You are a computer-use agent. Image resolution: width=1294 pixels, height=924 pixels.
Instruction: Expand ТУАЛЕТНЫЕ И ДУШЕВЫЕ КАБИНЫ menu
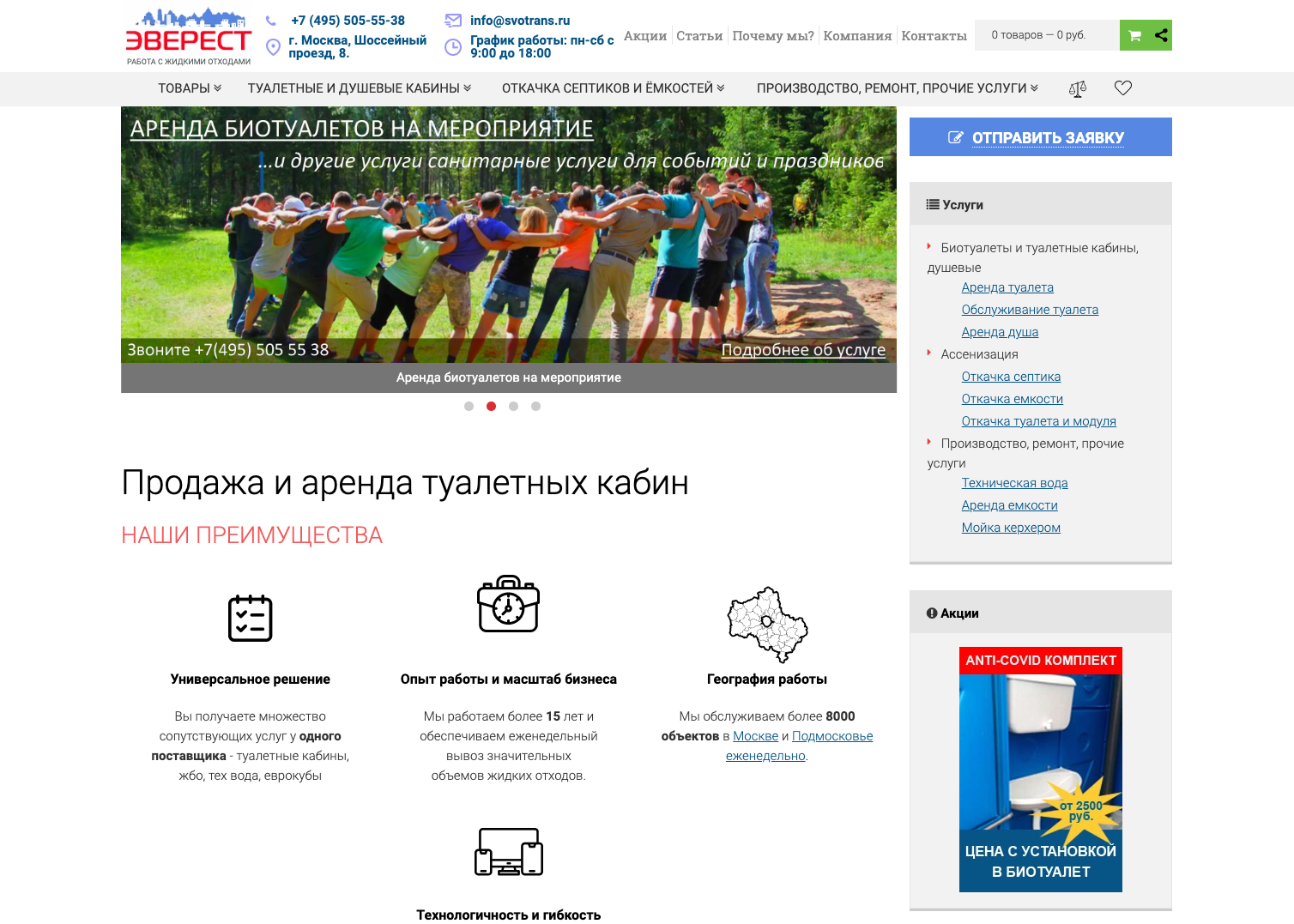(x=359, y=88)
